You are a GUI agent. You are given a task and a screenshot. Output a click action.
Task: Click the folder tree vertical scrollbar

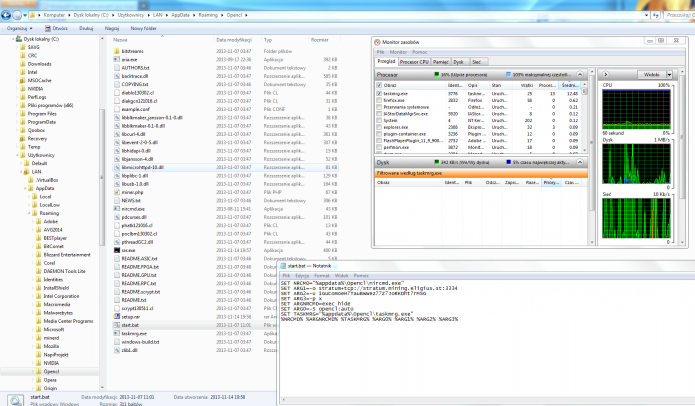(x=102, y=213)
